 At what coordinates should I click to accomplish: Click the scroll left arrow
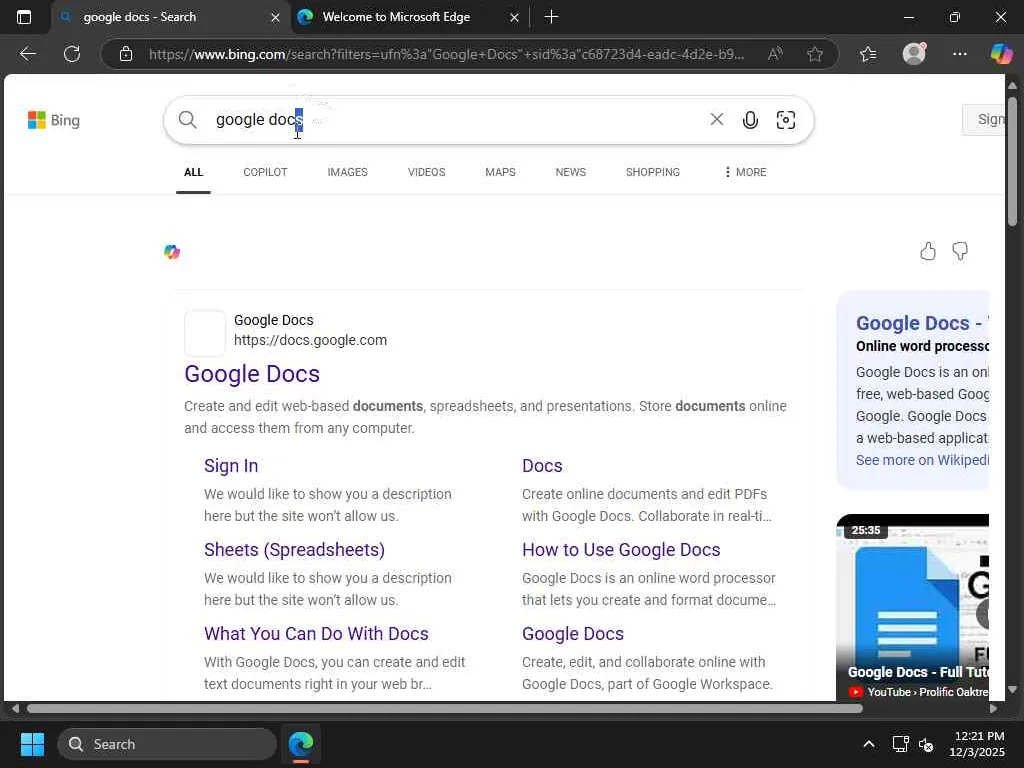pyautogui.click(x=15, y=709)
